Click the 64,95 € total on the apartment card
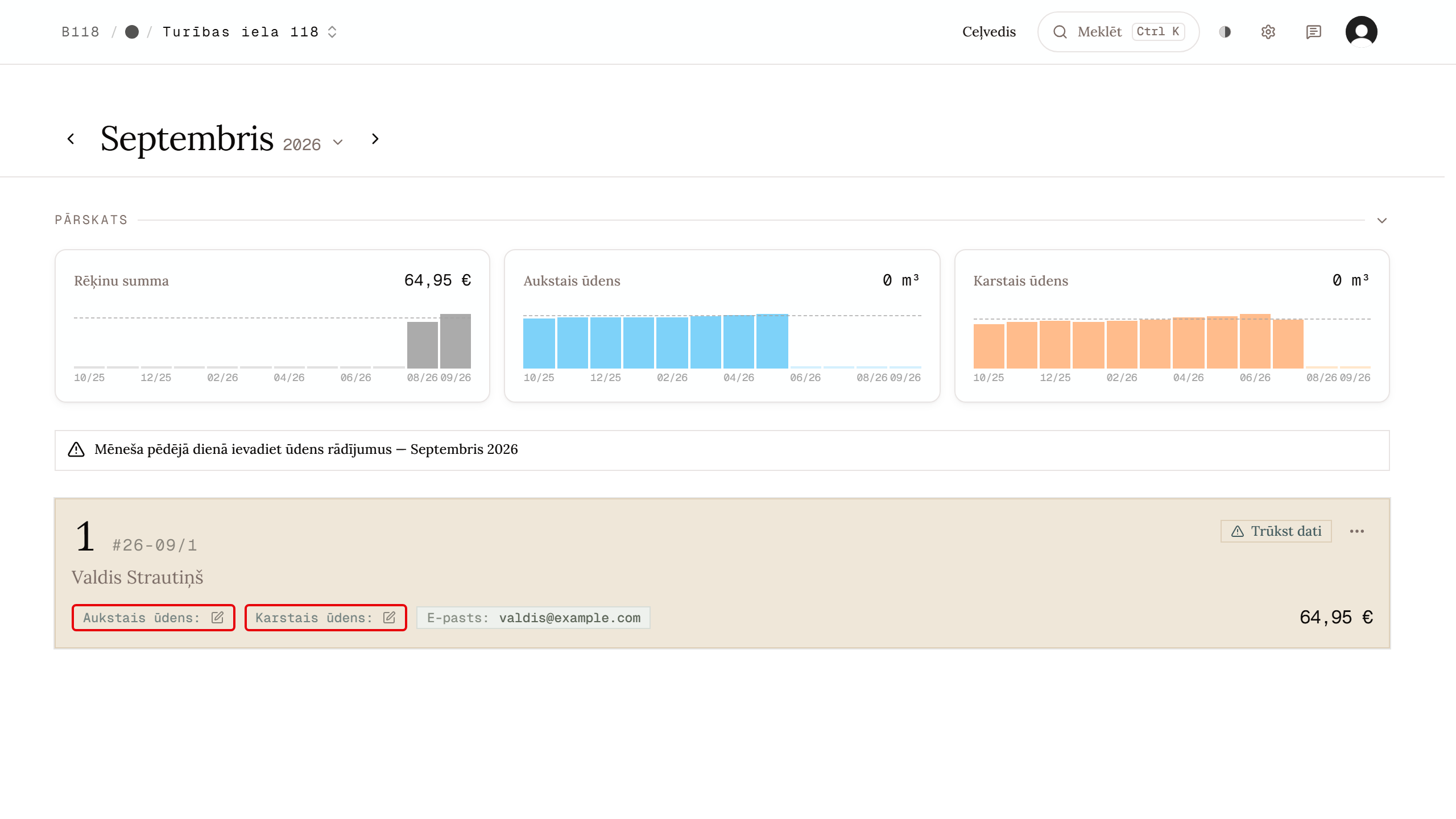 tap(1337, 618)
